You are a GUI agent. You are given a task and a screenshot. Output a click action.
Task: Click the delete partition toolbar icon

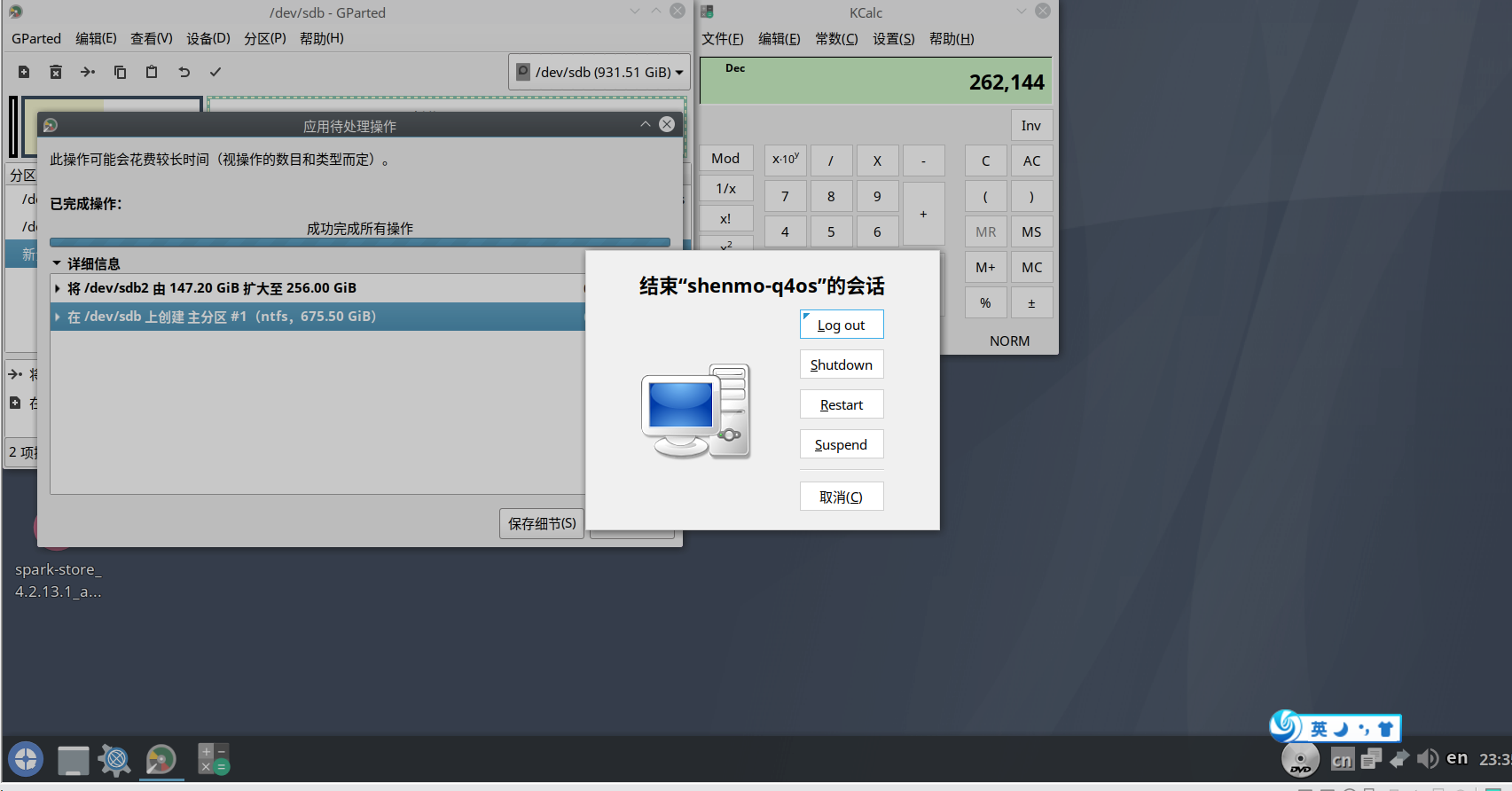click(x=56, y=72)
